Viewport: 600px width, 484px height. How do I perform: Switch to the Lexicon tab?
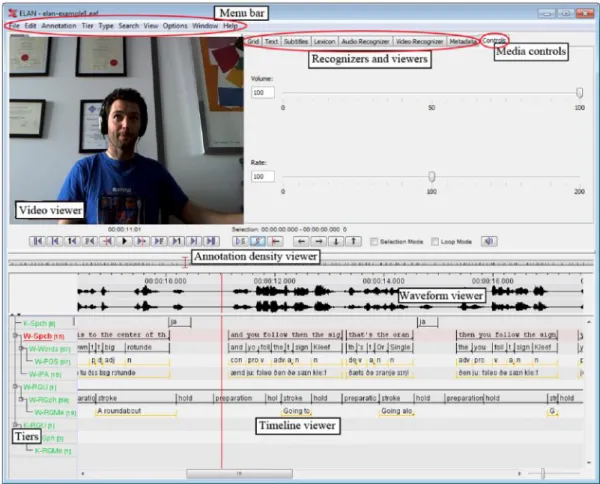coord(324,41)
